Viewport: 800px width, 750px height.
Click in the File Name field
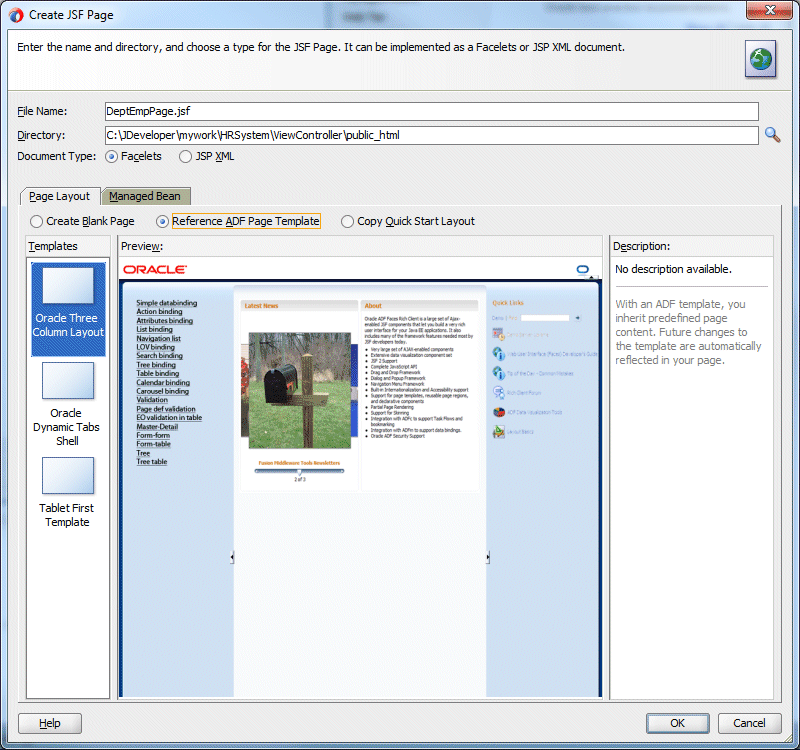432,111
